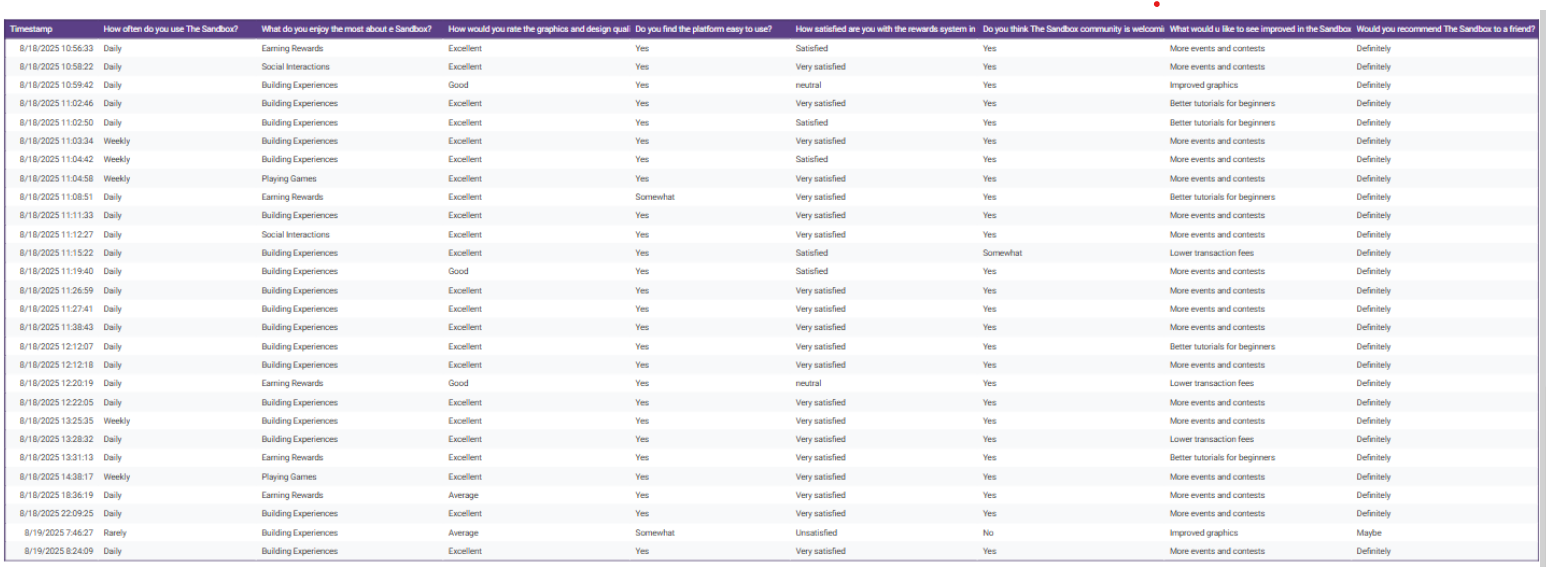Click the "How often do you use The Sandbox?" header

[171, 29]
